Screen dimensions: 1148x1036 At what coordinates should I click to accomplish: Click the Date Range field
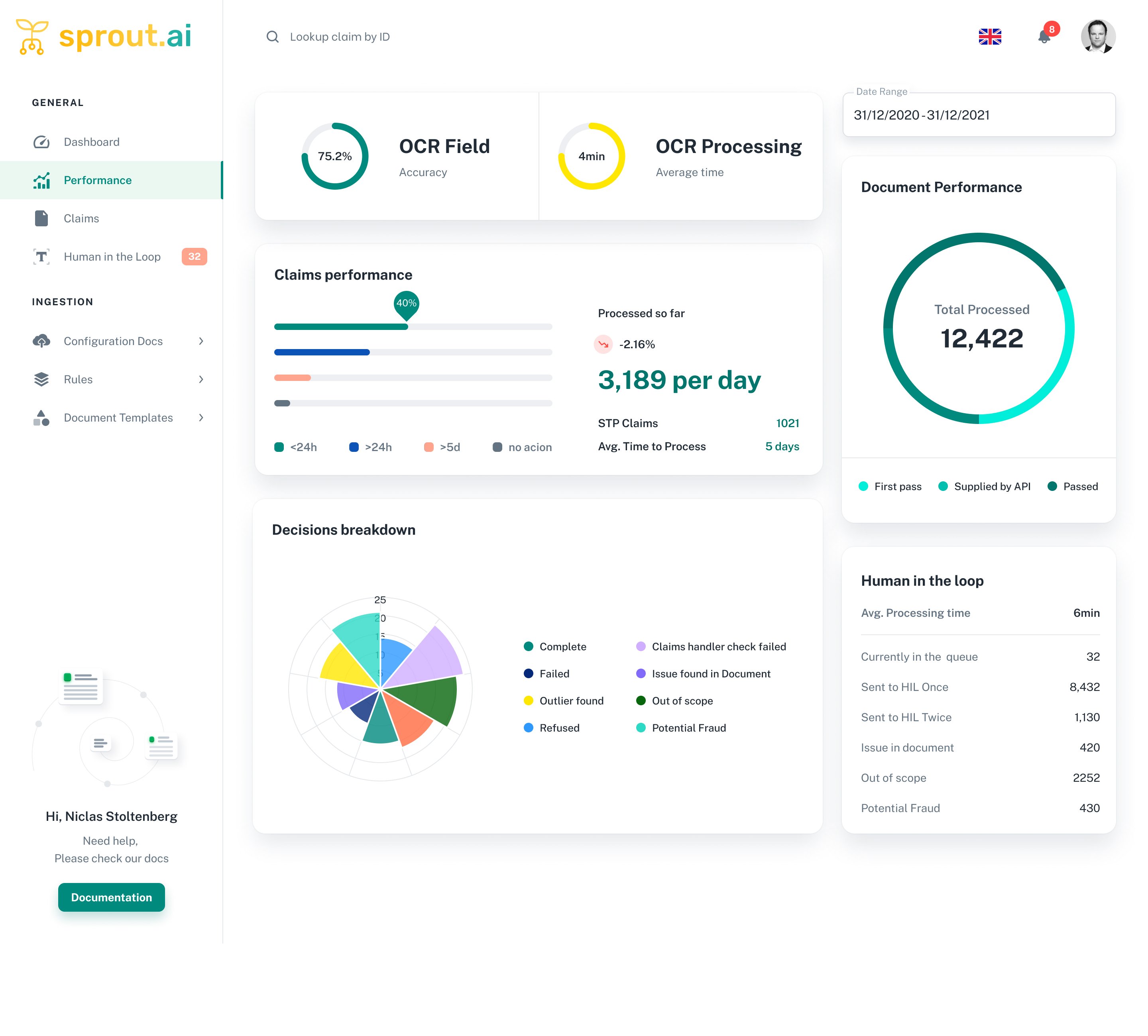pyautogui.click(x=978, y=114)
